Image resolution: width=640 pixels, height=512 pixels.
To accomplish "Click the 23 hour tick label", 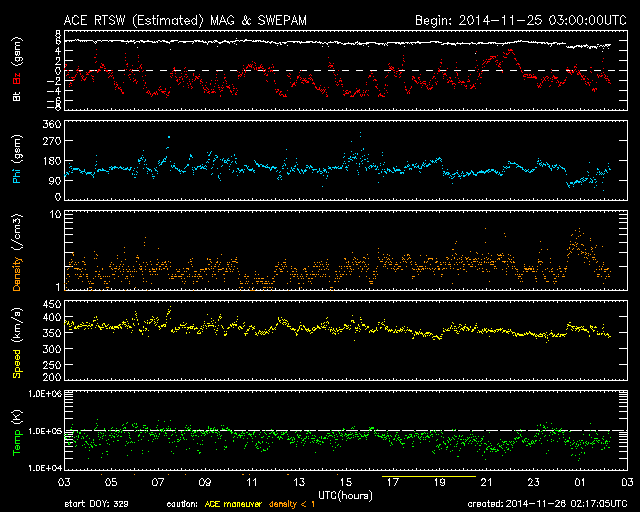I will 532,481.
